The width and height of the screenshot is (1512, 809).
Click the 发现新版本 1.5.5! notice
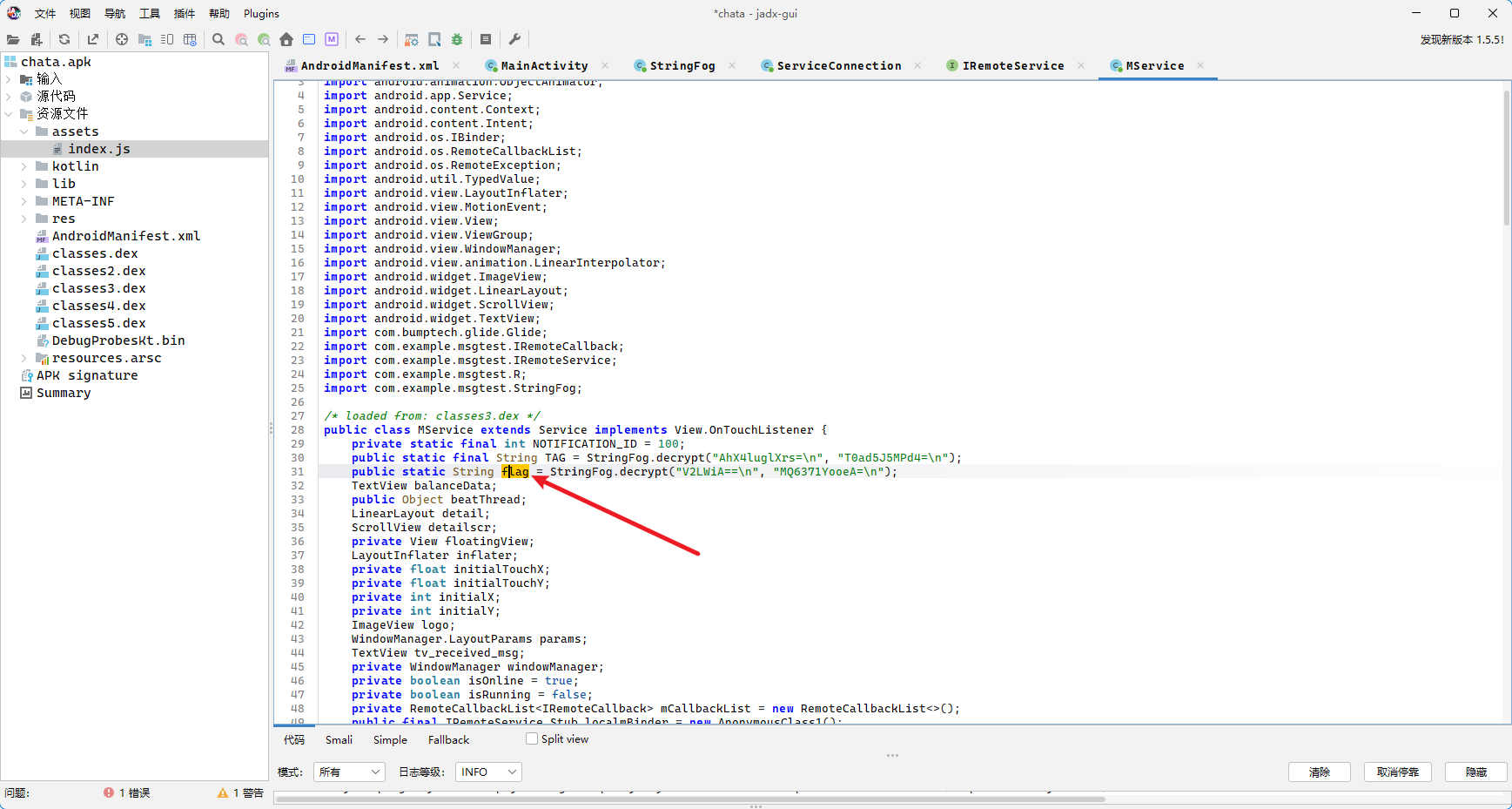coord(1462,39)
